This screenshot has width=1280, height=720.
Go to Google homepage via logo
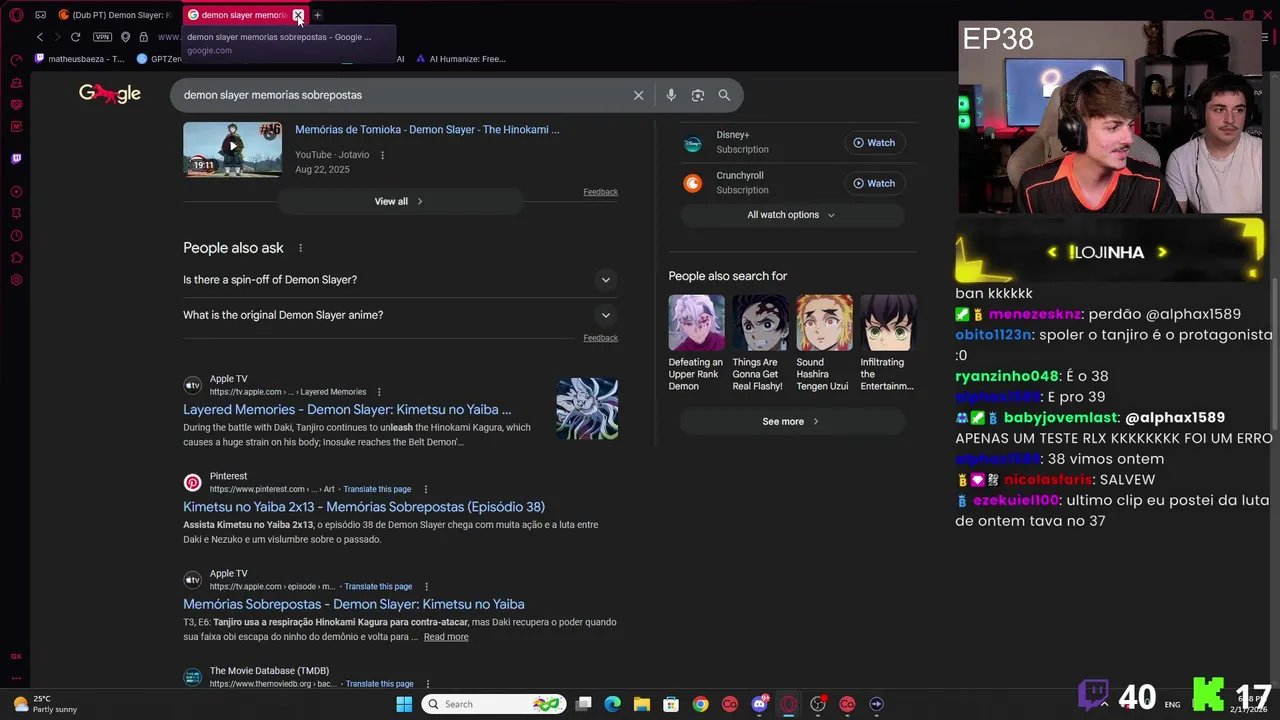pos(110,94)
